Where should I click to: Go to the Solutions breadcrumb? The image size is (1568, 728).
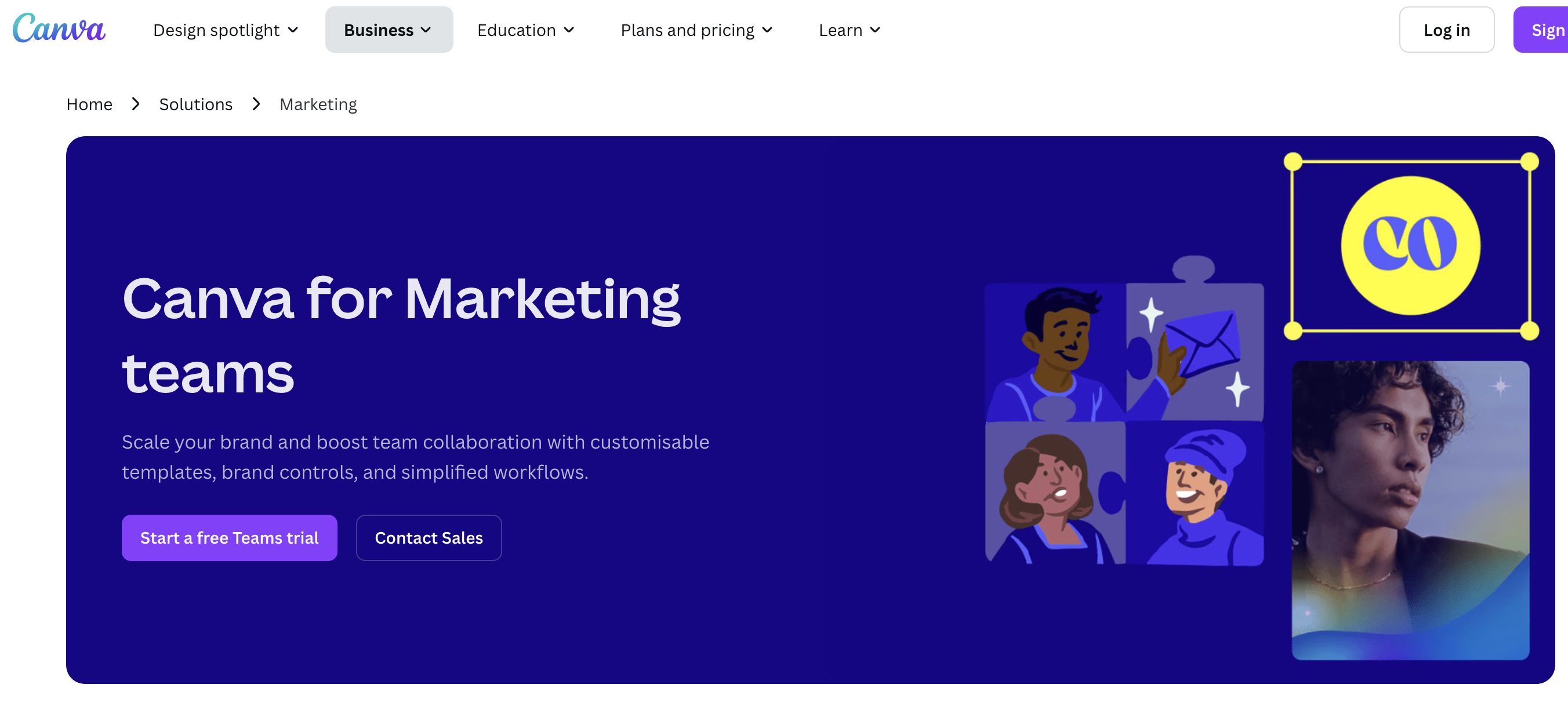(x=196, y=104)
